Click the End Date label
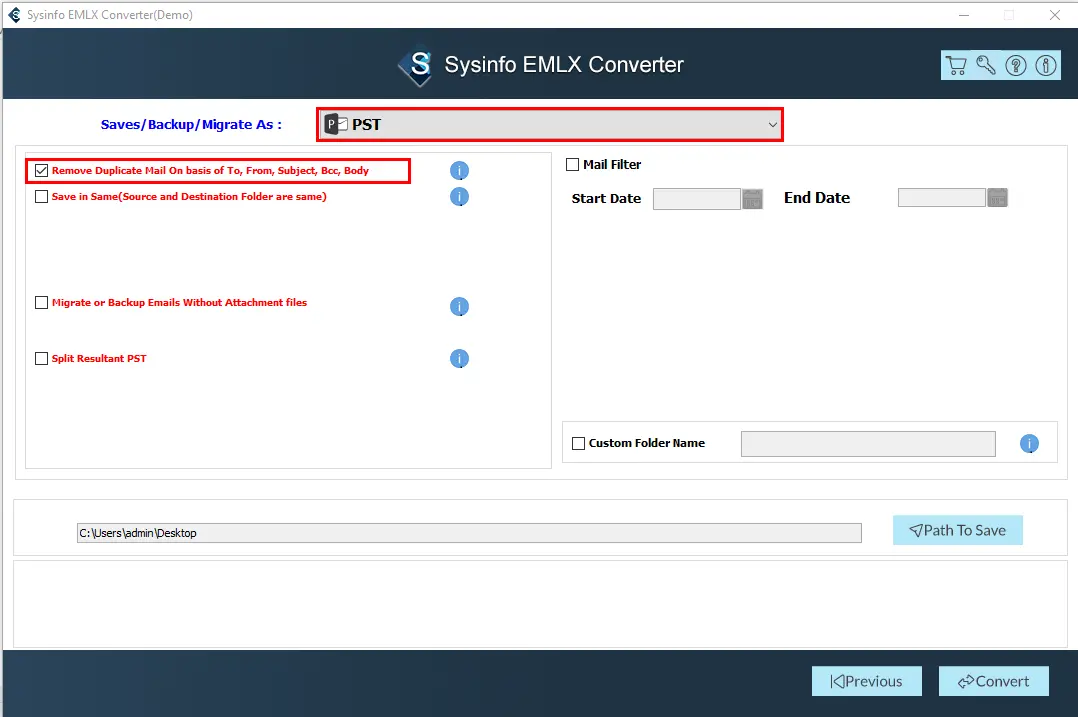This screenshot has height=717, width=1078. (x=817, y=198)
